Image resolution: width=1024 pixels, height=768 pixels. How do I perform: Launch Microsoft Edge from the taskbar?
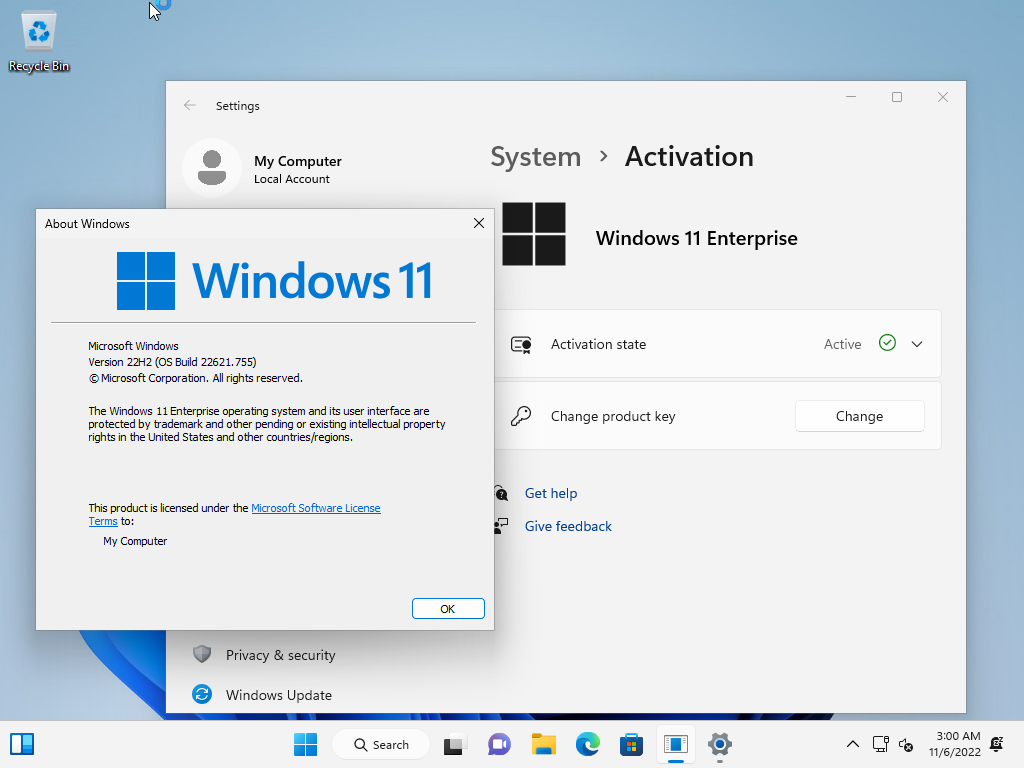587,744
